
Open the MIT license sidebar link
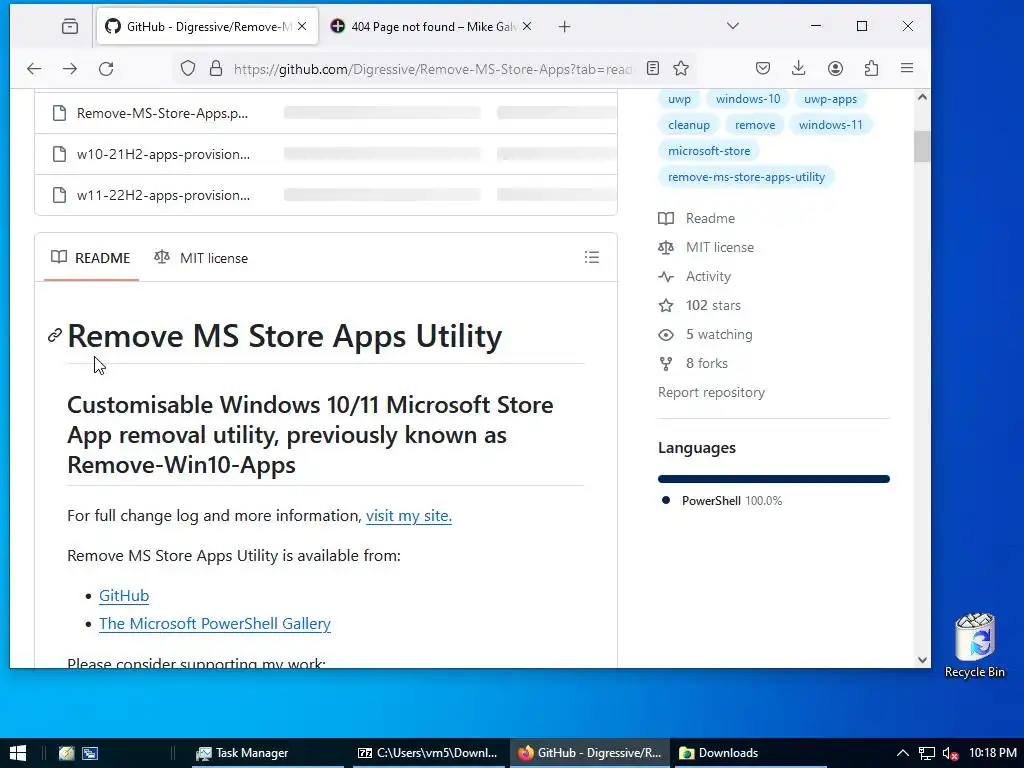[706, 248]
